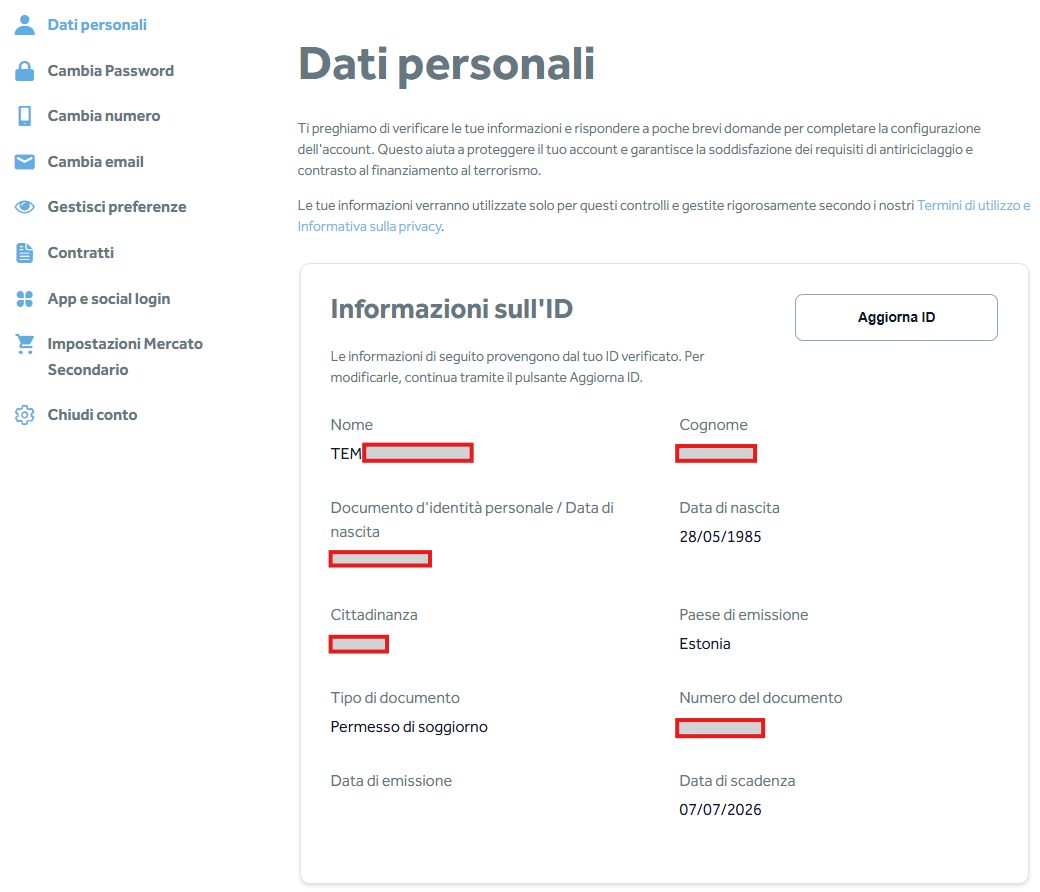This screenshot has width=1040, height=892.
Task: Click the envelope icon for Cambia email
Action: (x=25, y=162)
